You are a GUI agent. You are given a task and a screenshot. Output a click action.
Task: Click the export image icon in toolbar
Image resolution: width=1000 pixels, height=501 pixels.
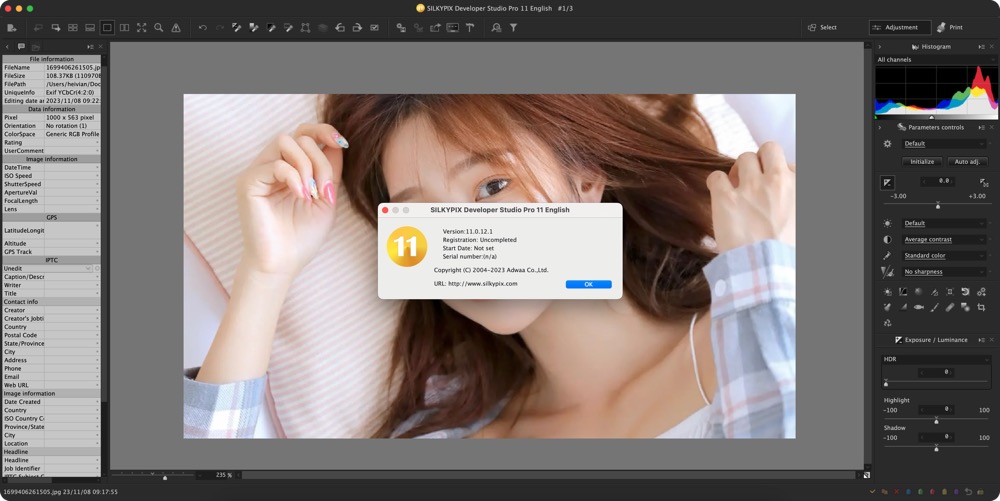(436, 27)
